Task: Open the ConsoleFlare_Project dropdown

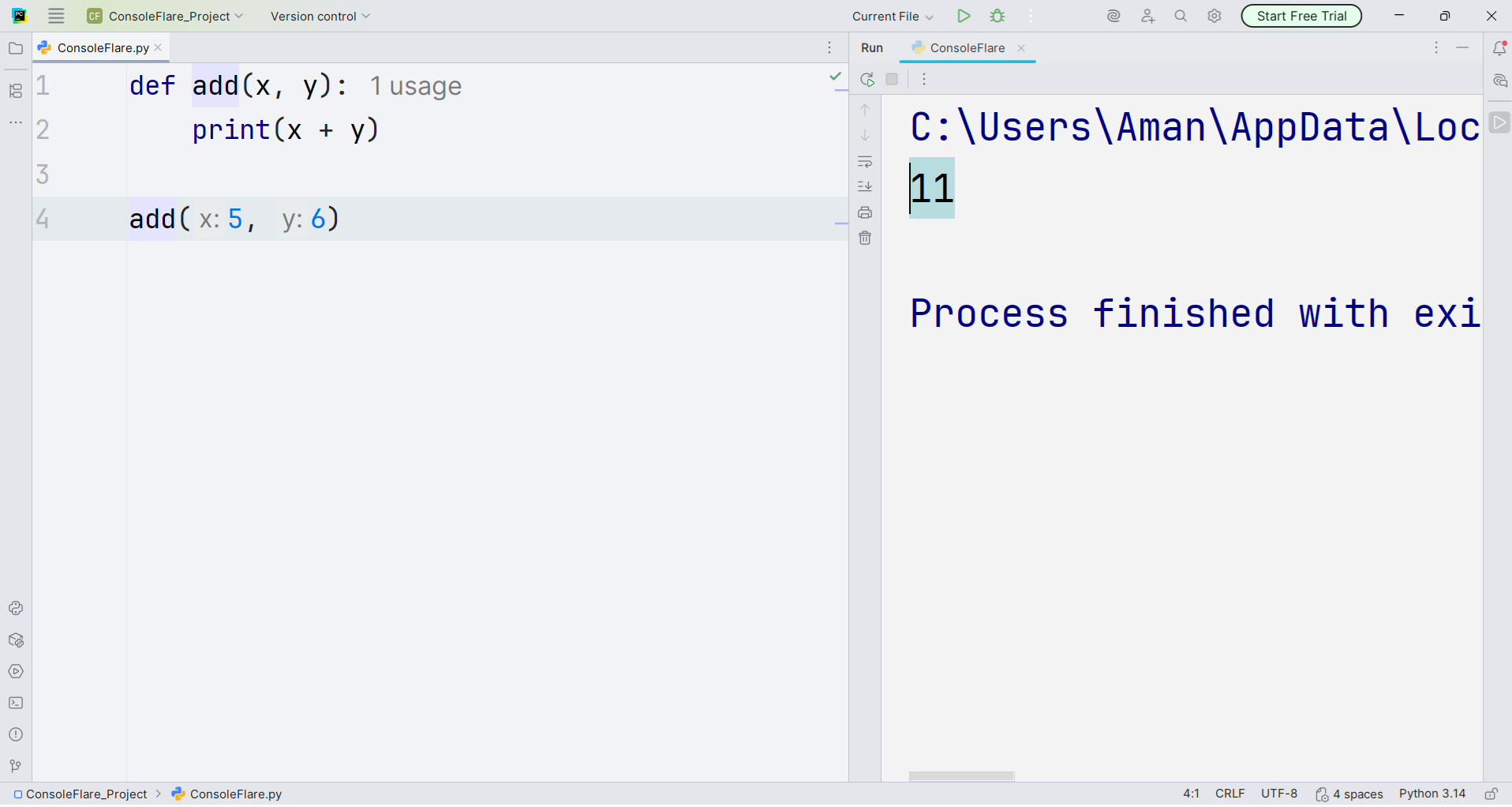Action: tap(165, 16)
